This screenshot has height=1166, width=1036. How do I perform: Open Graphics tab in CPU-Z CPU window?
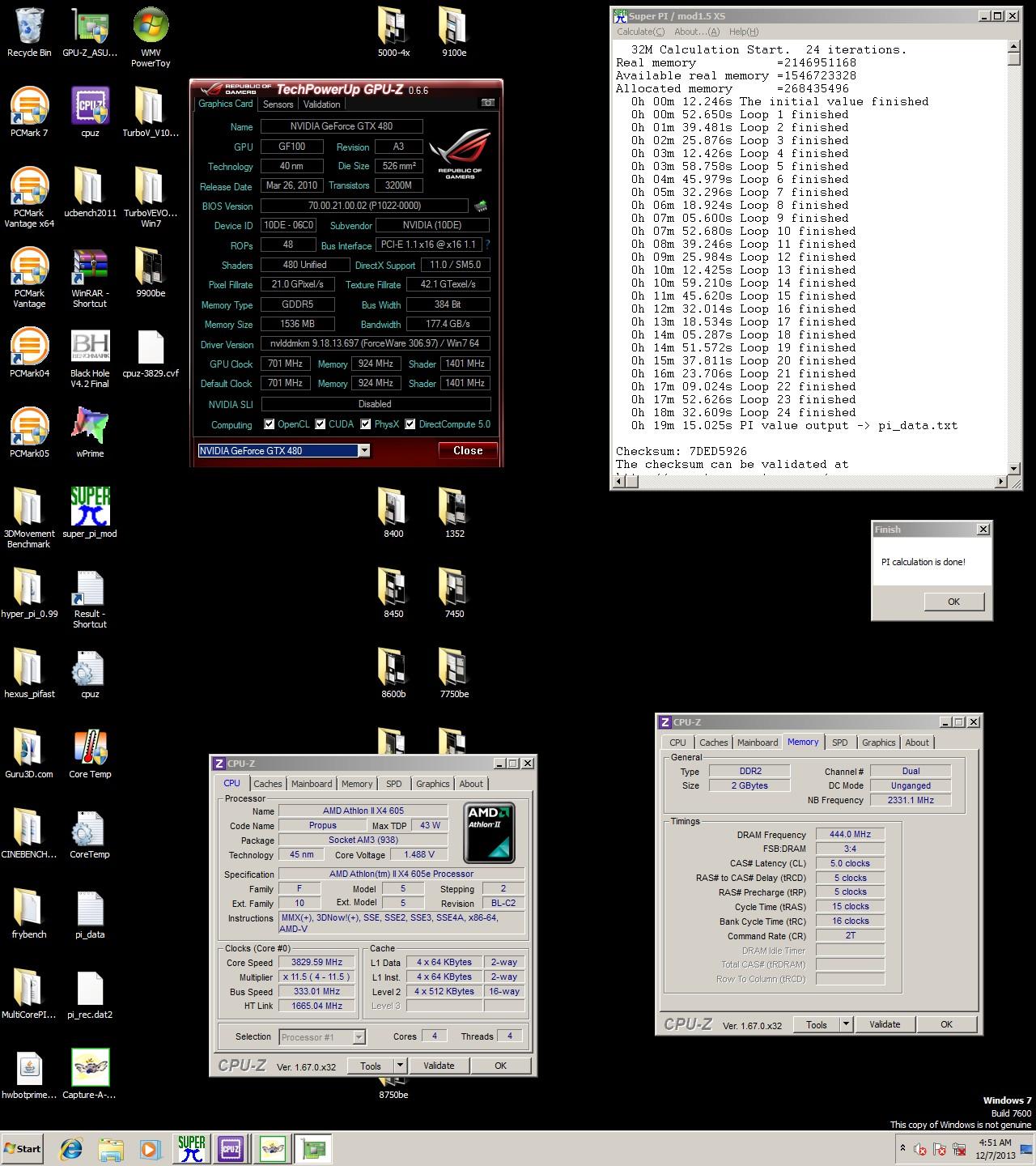[x=433, y=784]
